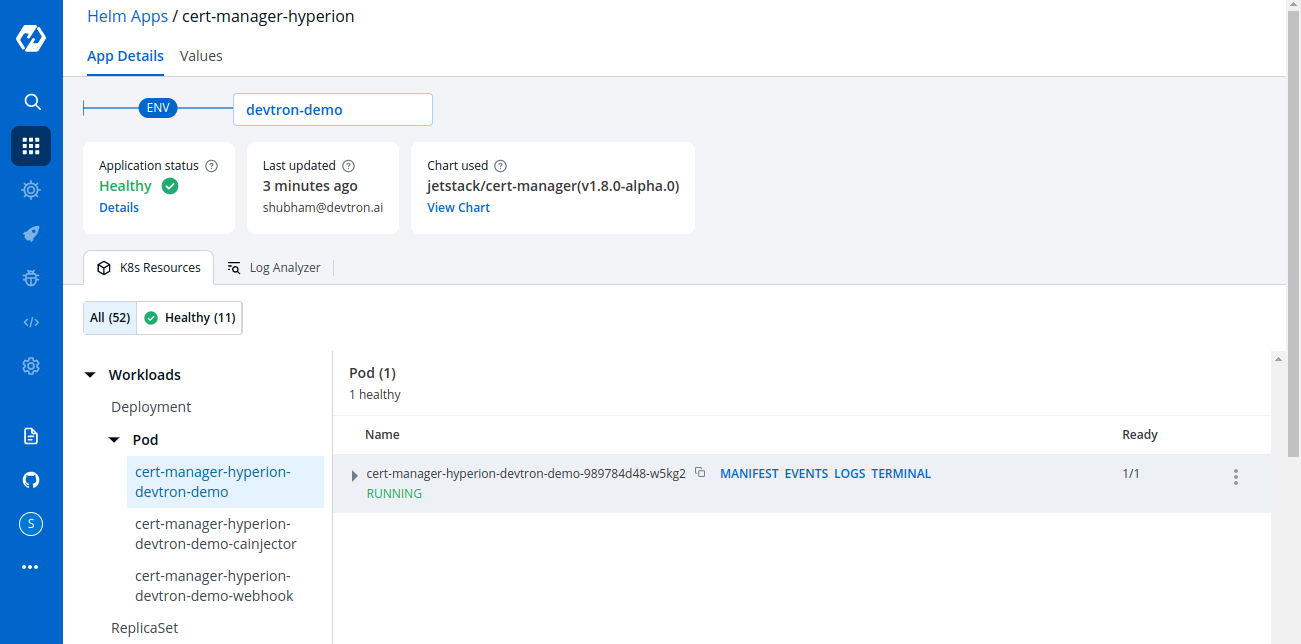The image size is (1301, 644).
Task: Click the RUNNING pod status text
Action: 394,494
